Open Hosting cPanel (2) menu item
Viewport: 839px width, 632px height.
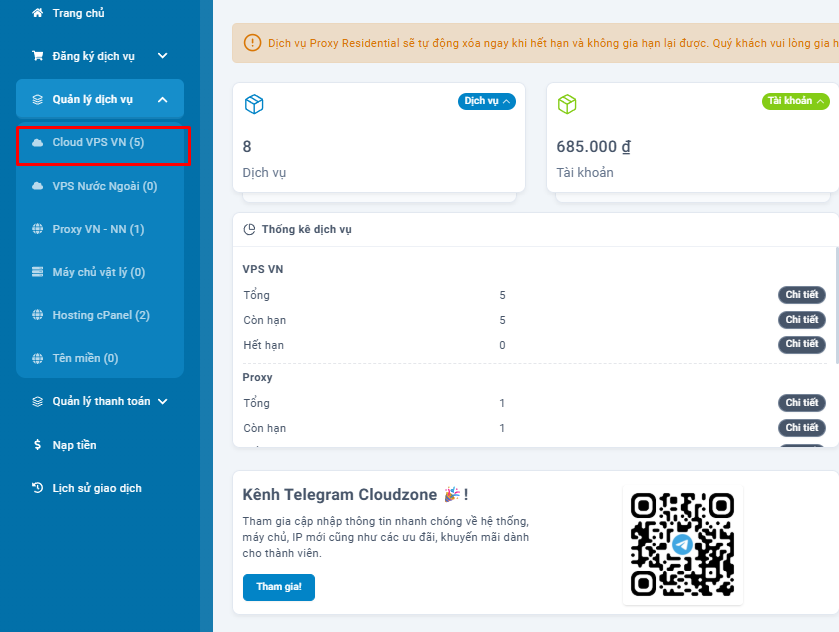[101, 315]
